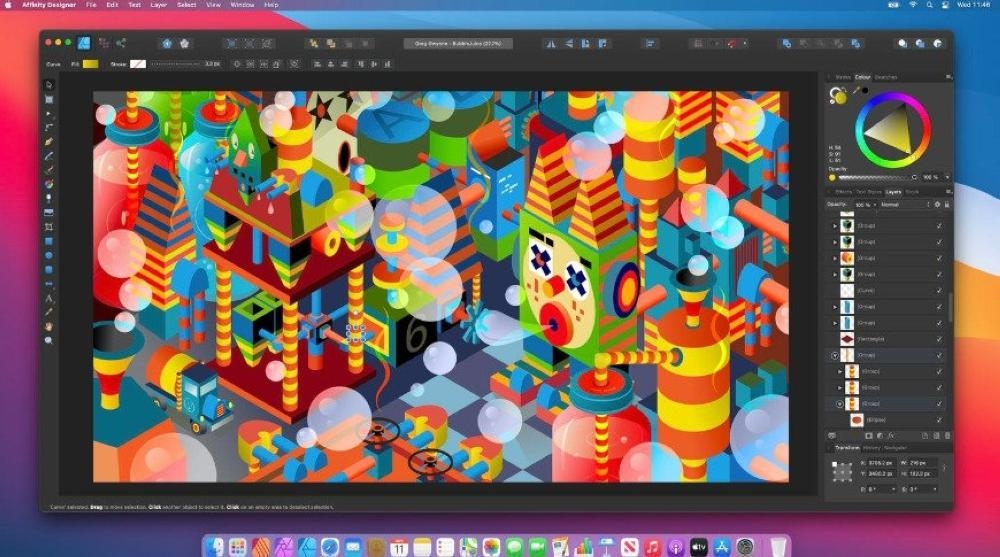Viewport: 1000px width, 557px height.
Task: Select the Artistic Text tool
Action: 48,298
